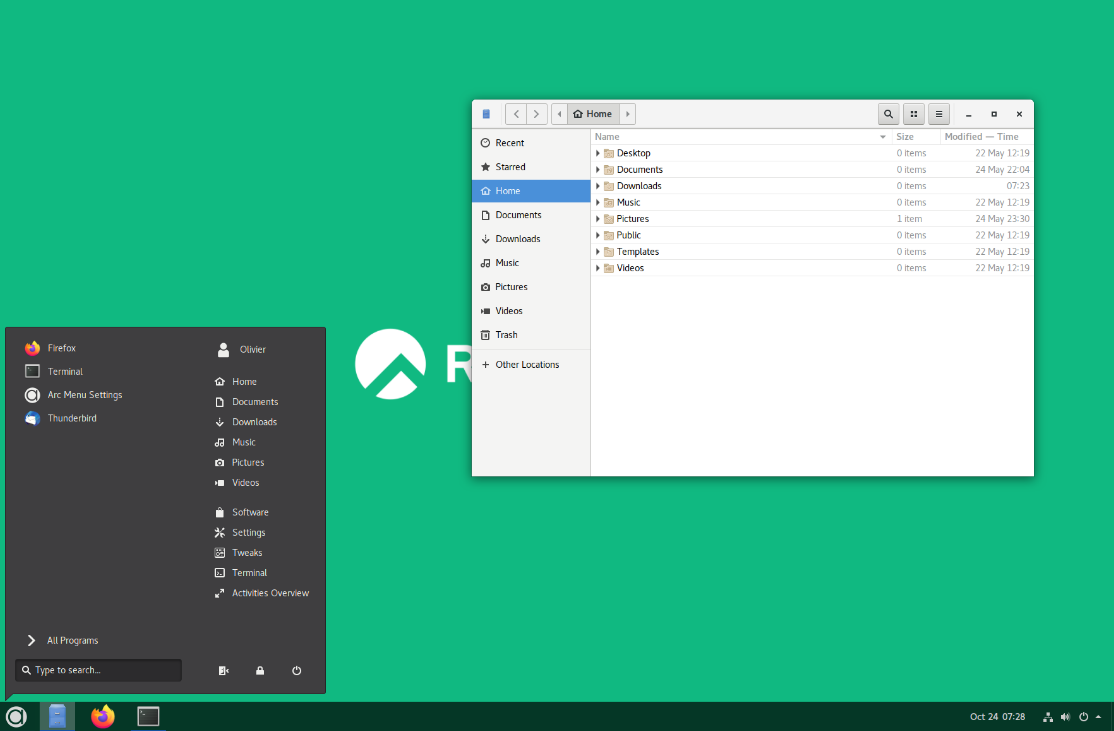Launch Firefox from the taskbar

102,716
